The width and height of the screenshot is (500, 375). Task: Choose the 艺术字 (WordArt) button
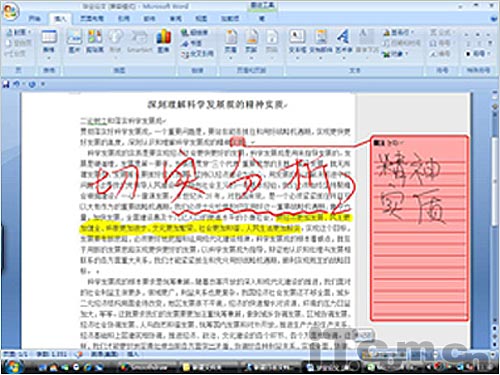pos(343,43)
